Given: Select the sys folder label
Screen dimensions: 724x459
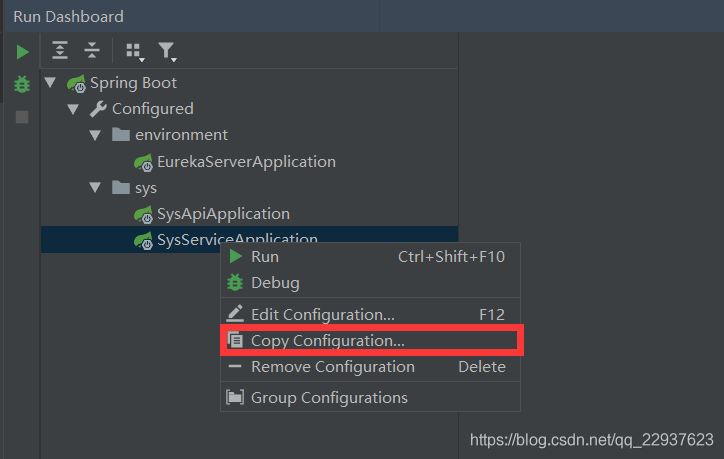Looking at the screenshot, I should pyautogui.click(x=146, y=188).
